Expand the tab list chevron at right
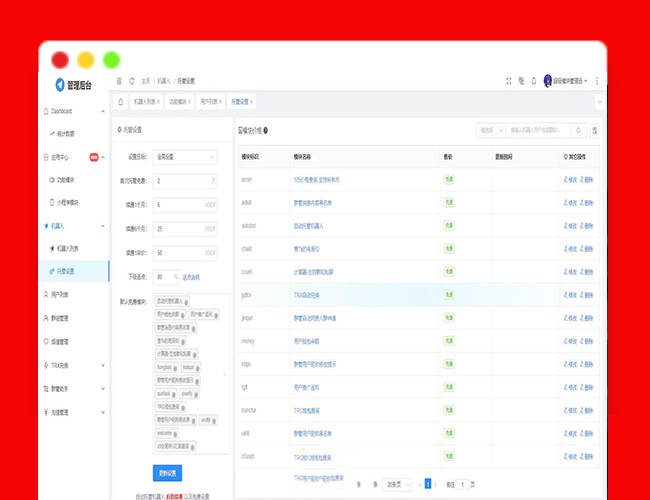Image resolution: width=650 pixels, height=500 pixels. click(x=599, y=101)
